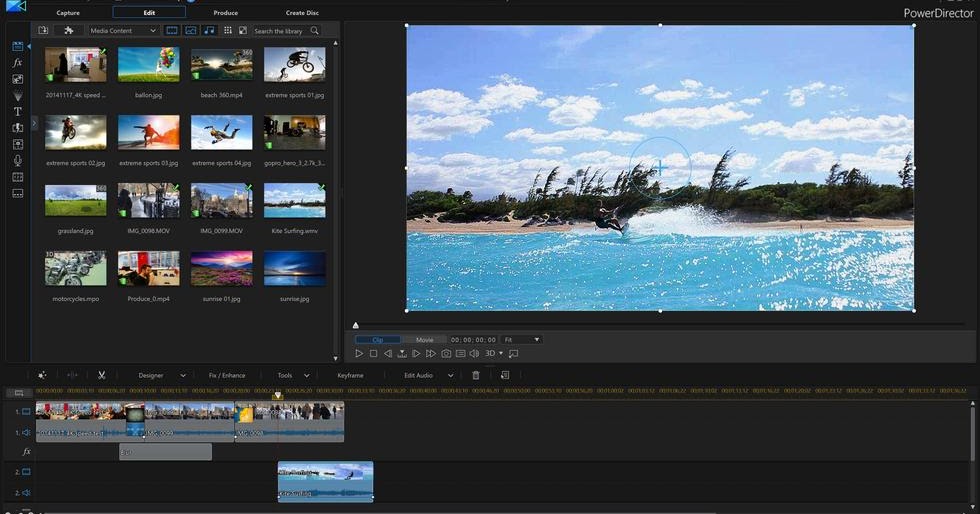The height and width of the screenshot is (514, 980).
Task: Open the Media Content dropdown
Action: [123, 30]
